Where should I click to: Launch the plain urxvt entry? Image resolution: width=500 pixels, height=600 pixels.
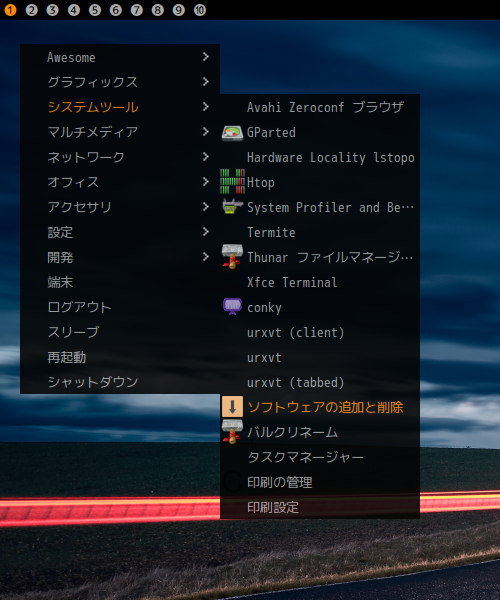click(x=320, y=357)
